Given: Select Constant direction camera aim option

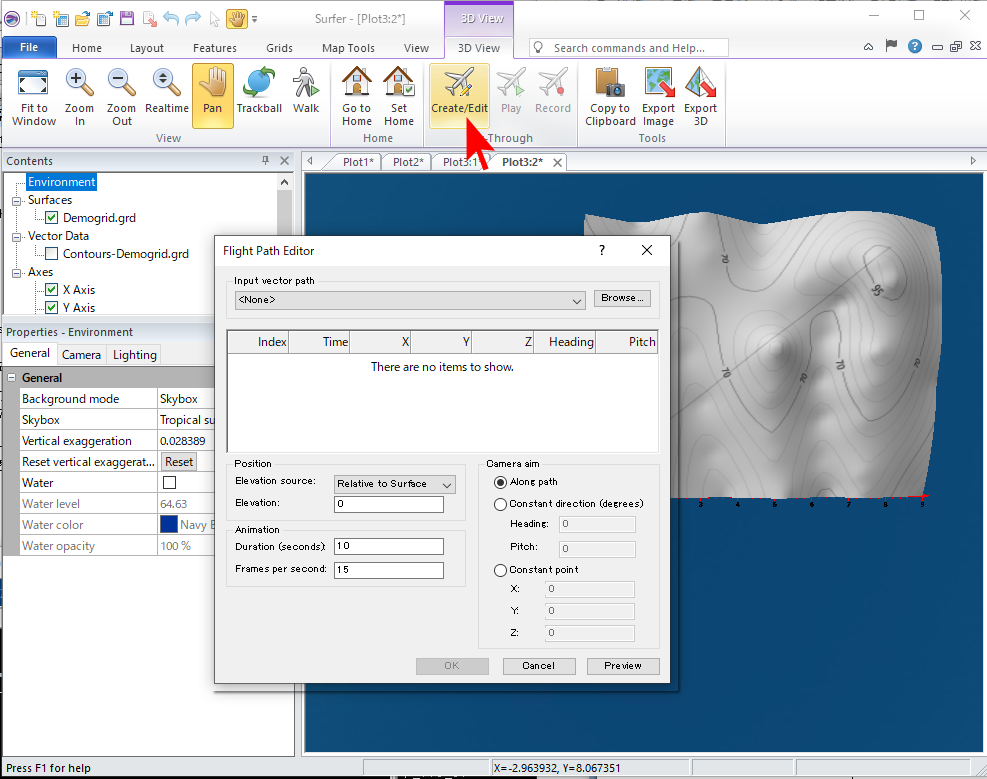Looking at the screenshot, I should (x=501, y=504).
